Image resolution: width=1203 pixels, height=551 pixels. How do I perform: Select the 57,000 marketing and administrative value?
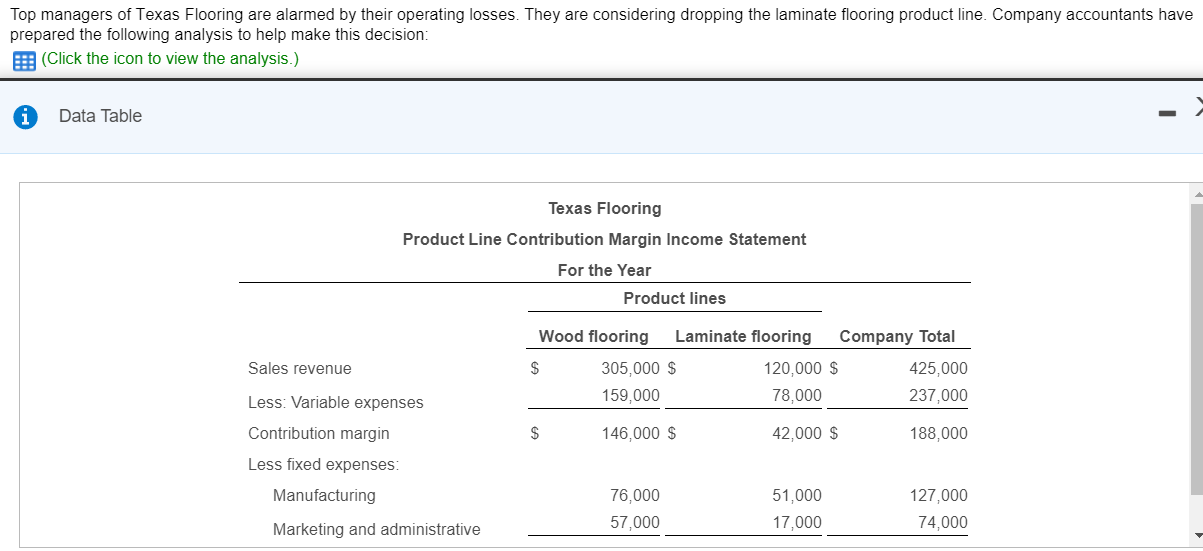(635, 522)
